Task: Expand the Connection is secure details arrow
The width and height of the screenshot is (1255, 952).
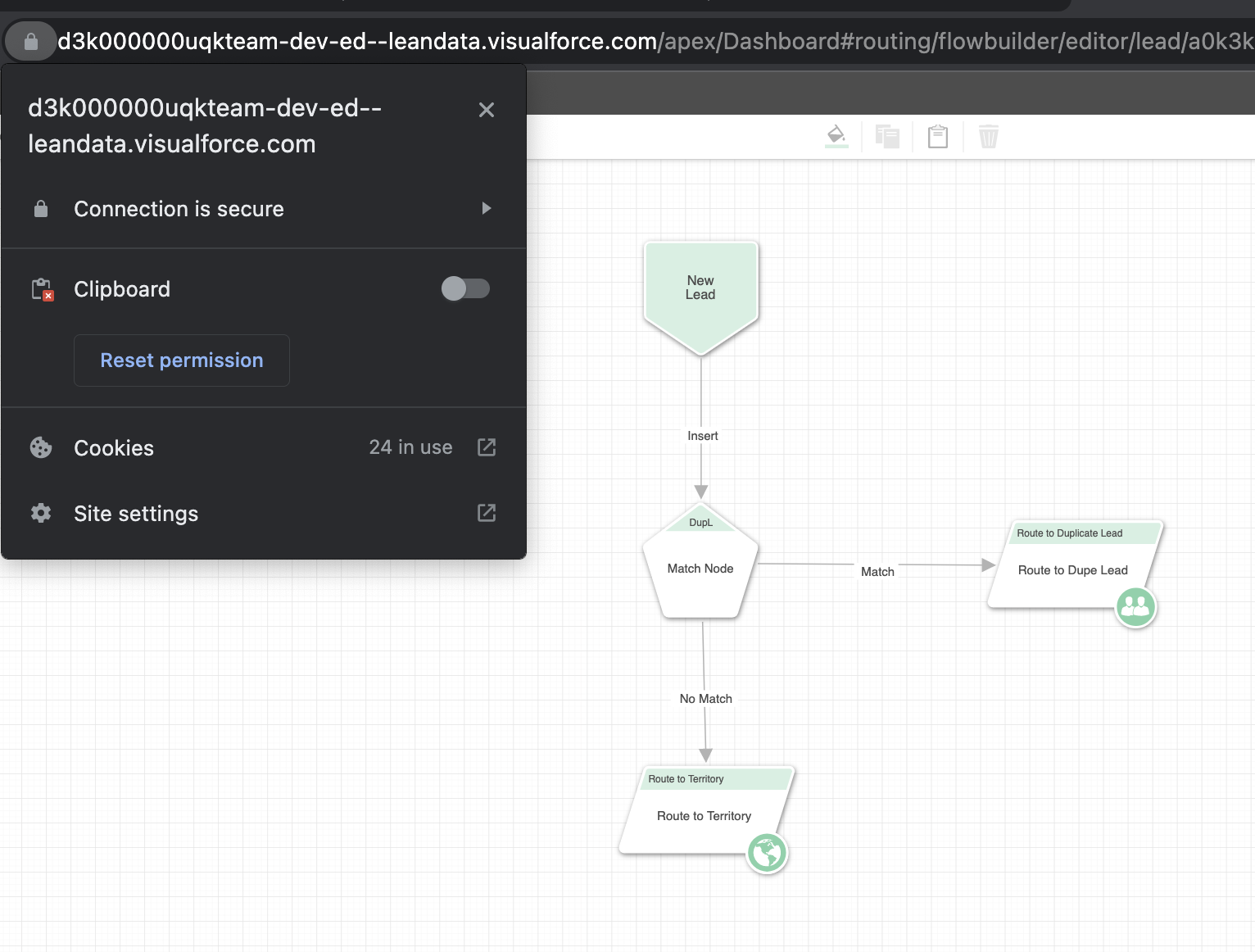Action: [x=487, y=208]
